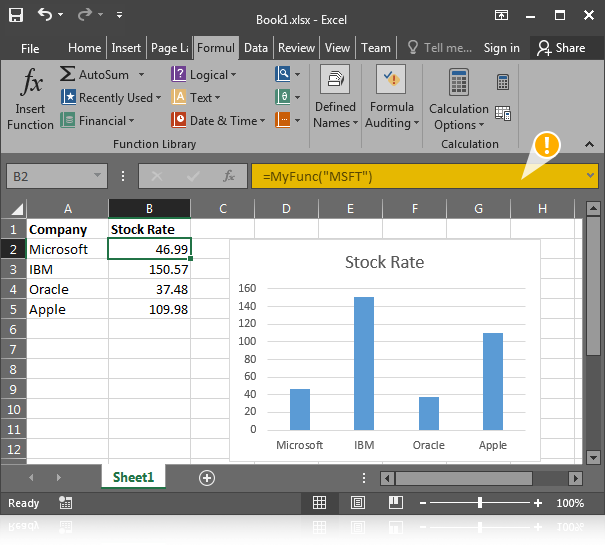Click the Insert Function fx button
The width and height of the screenshot is (605, 545).
[x=30, y=99]
